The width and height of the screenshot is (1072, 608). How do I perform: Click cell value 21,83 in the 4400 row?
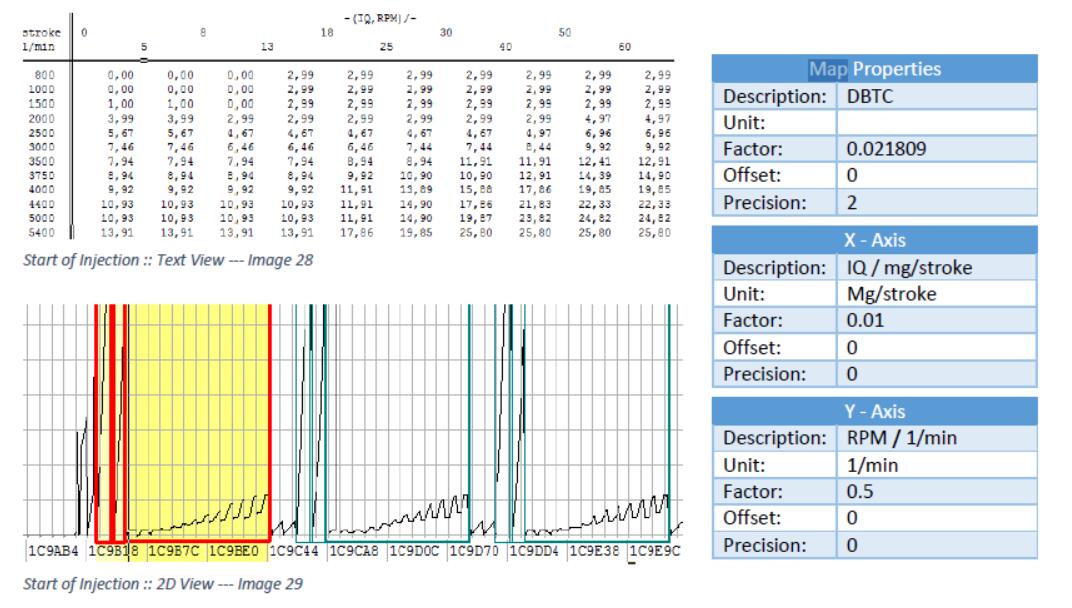[x=535, y=204]
